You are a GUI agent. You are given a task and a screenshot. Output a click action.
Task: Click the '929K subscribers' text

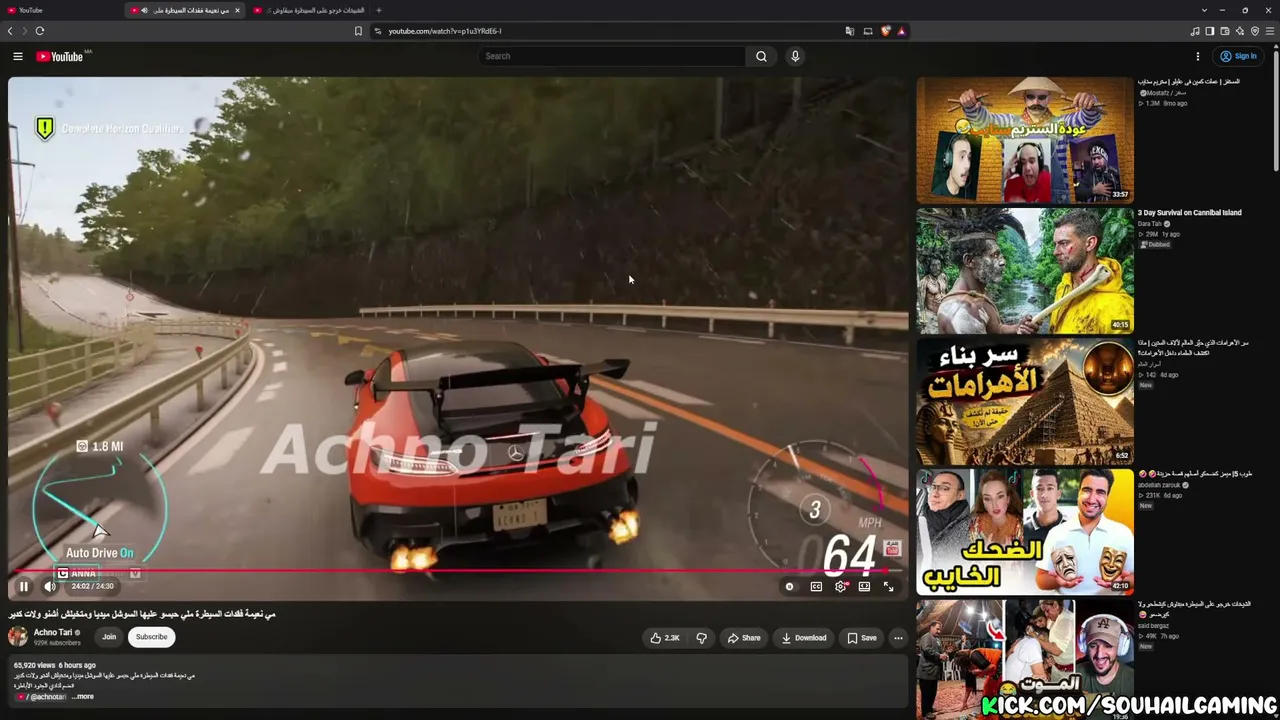57,643
